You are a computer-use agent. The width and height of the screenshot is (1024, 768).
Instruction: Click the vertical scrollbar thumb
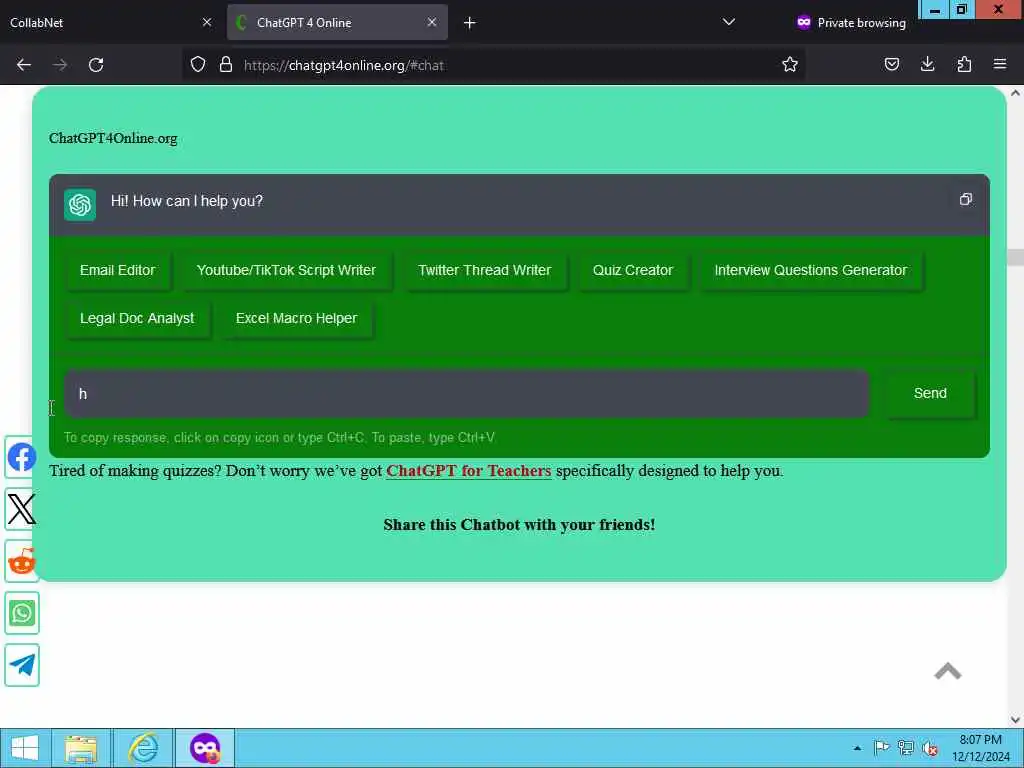tap(1015, 257)
